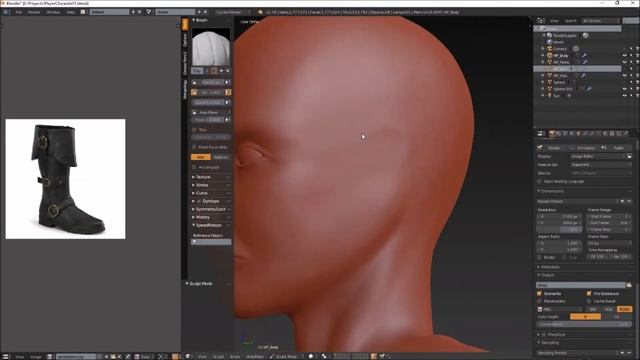Collapse the Sampling panel
The height and width of the screenshot is (360, 640).
pyautogui.click(x=549, y=342)
